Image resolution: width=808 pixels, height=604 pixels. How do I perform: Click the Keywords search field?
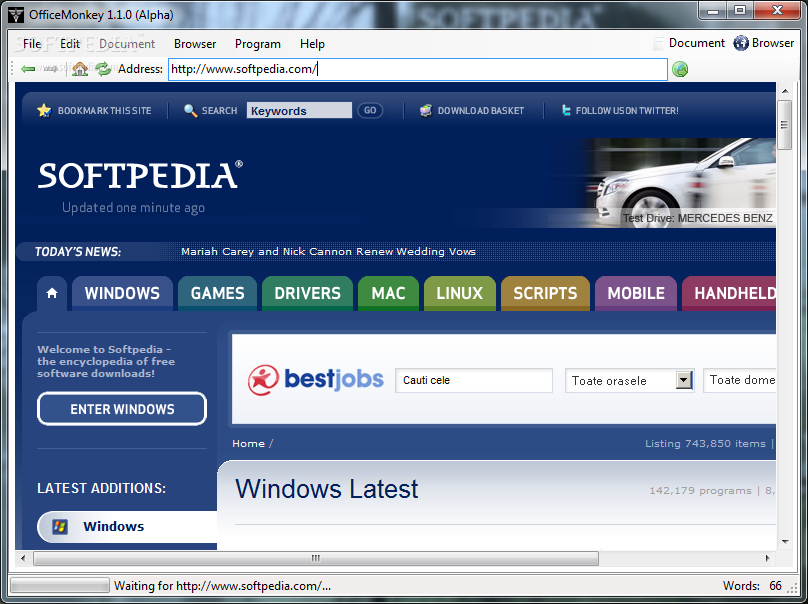pos(299,110)
